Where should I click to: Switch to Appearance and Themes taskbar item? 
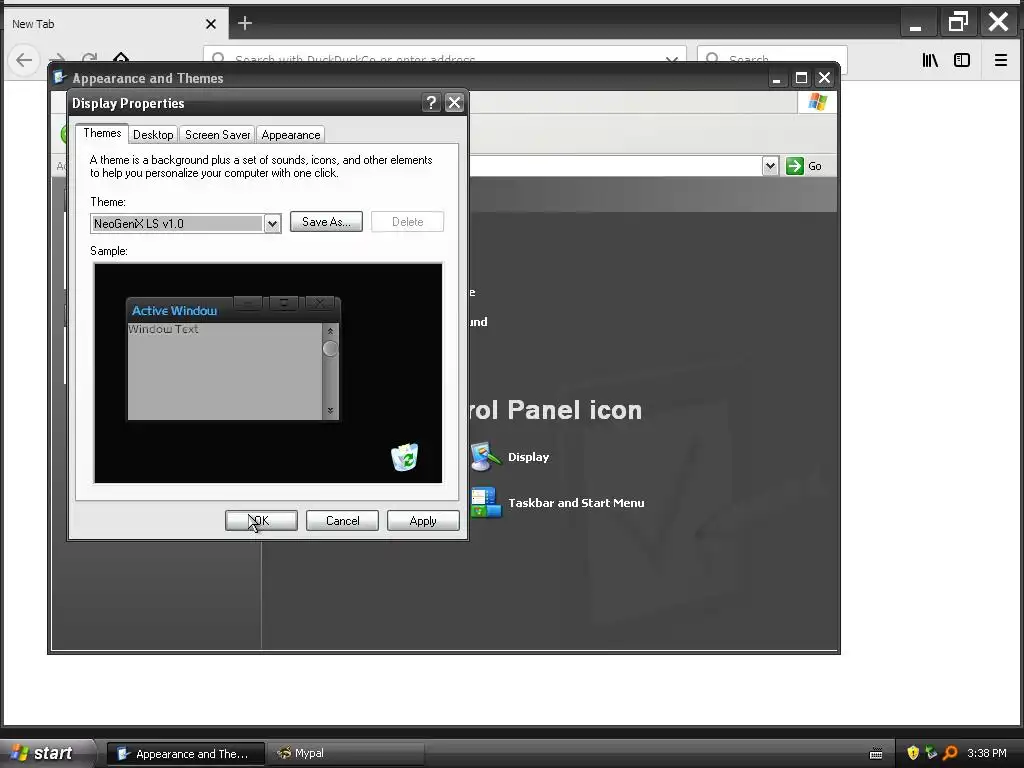(185, 754)
